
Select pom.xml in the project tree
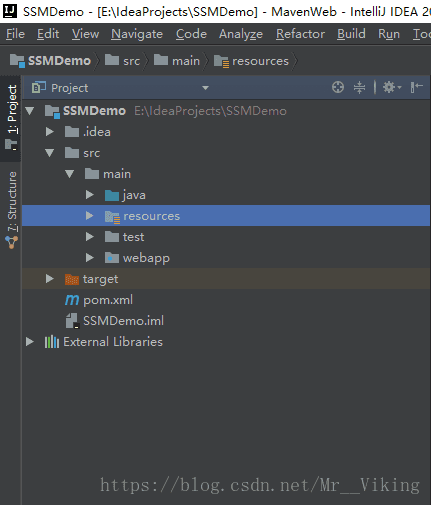(x=108, y=300)
